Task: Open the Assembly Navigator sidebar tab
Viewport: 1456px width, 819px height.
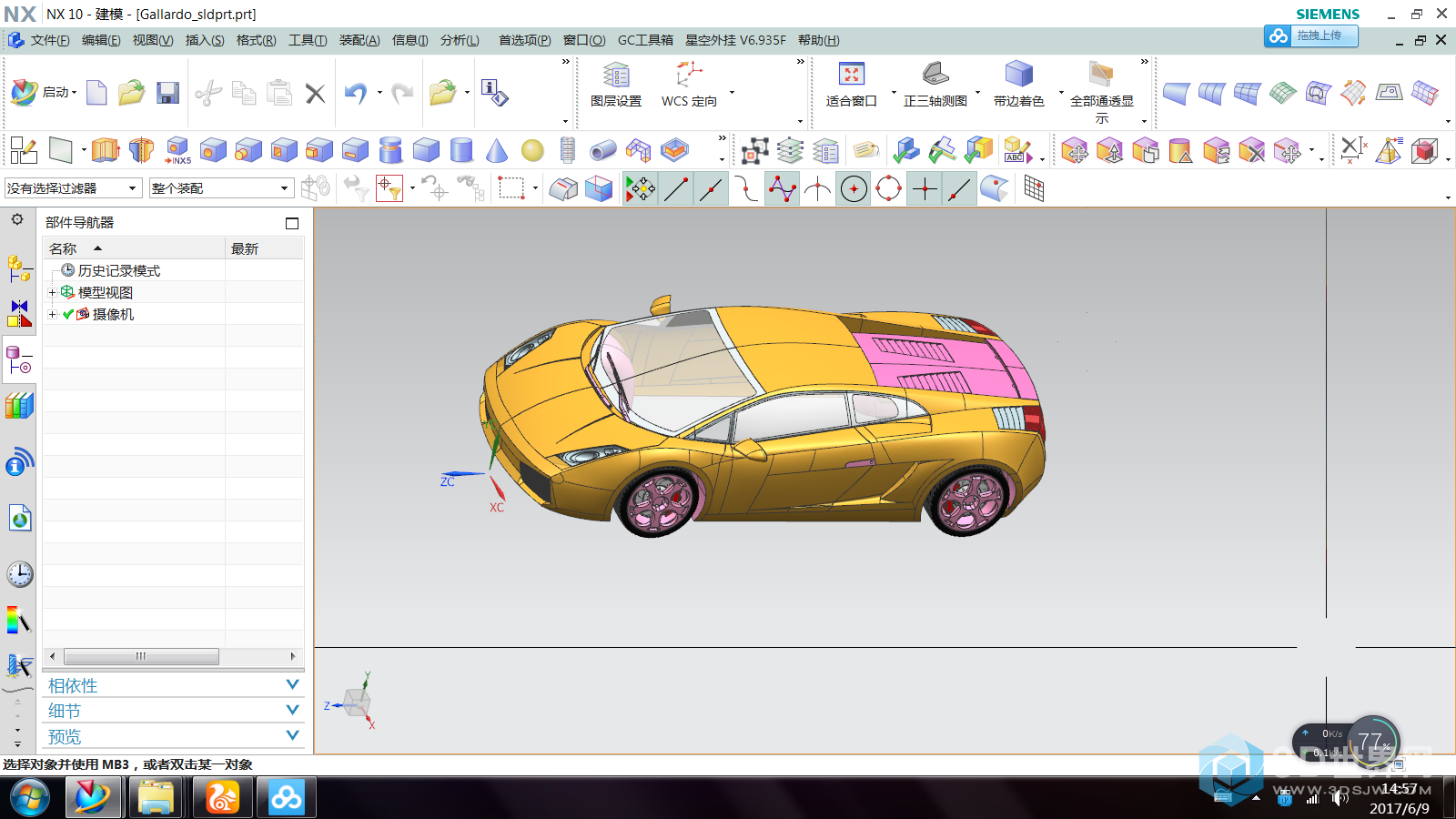Action: (19, 268)
